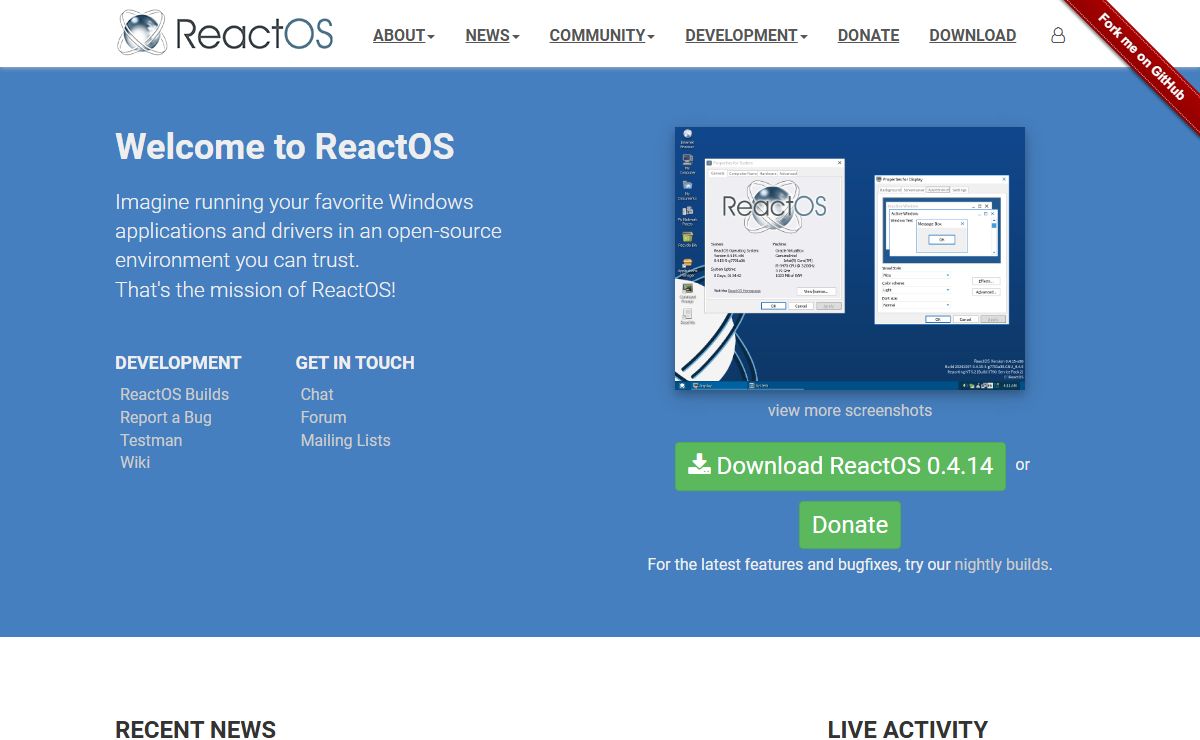
Task: Expand the COMMUNITY dropdown menu
Action: [602, 35]
